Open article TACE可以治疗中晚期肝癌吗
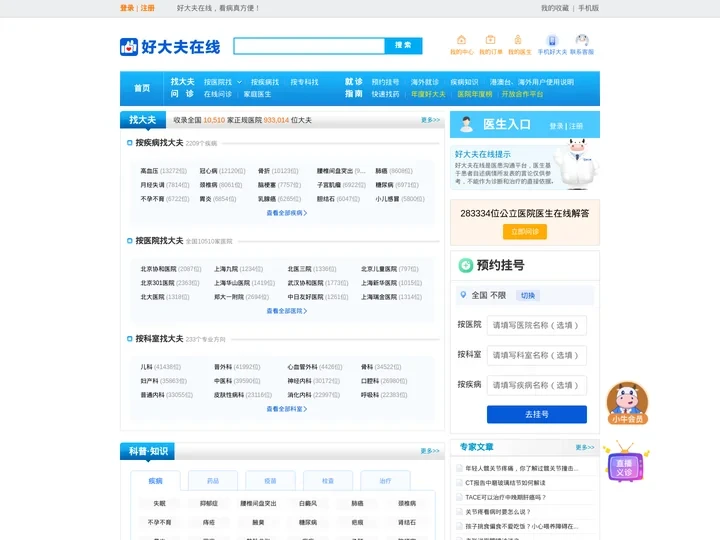The height and width of the screenshot is (540, 720). point(506,497)
